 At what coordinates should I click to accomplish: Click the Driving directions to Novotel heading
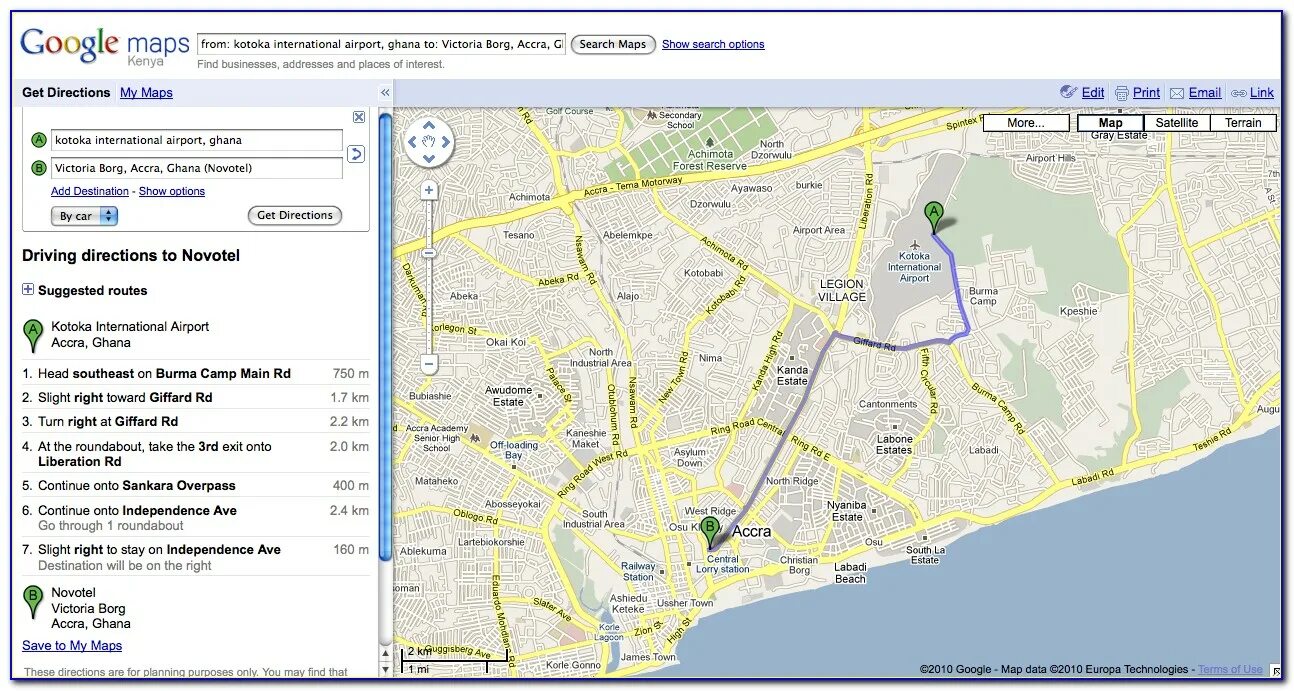tap(131, 255)
